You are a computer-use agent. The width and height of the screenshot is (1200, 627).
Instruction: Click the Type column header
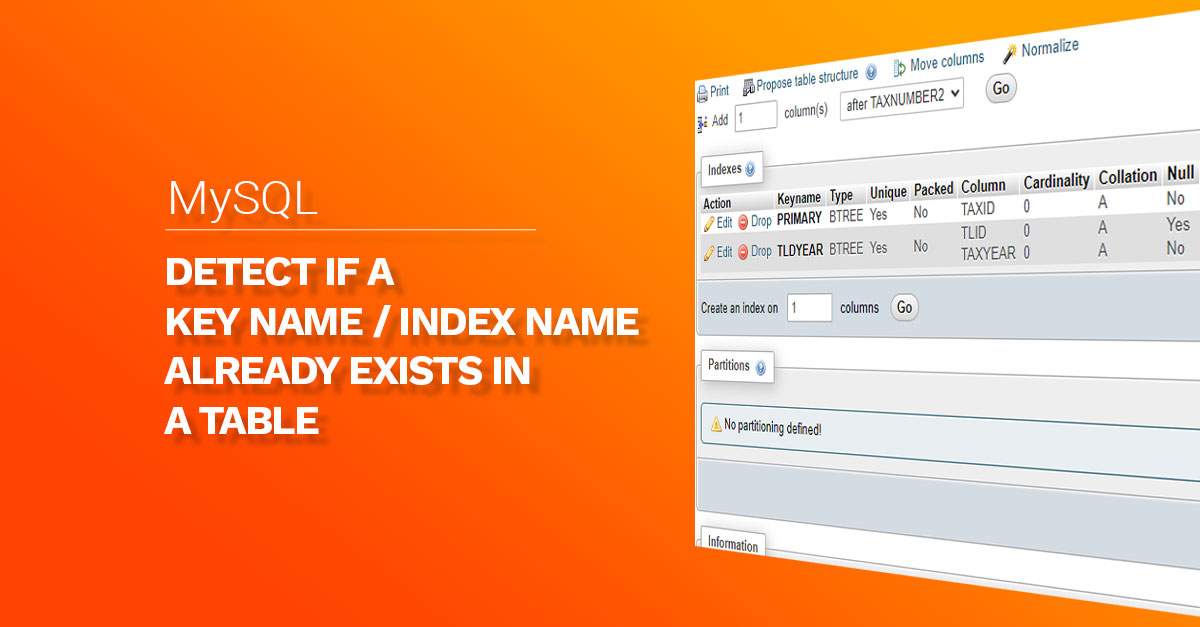pyautogui.click(x=841, y=195)
